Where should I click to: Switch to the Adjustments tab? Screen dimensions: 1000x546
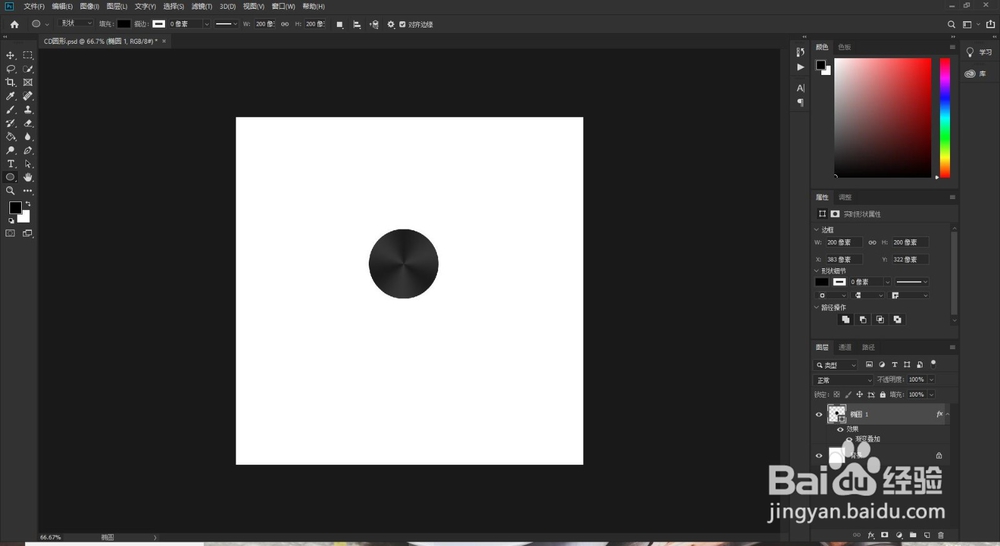(845, 197)
